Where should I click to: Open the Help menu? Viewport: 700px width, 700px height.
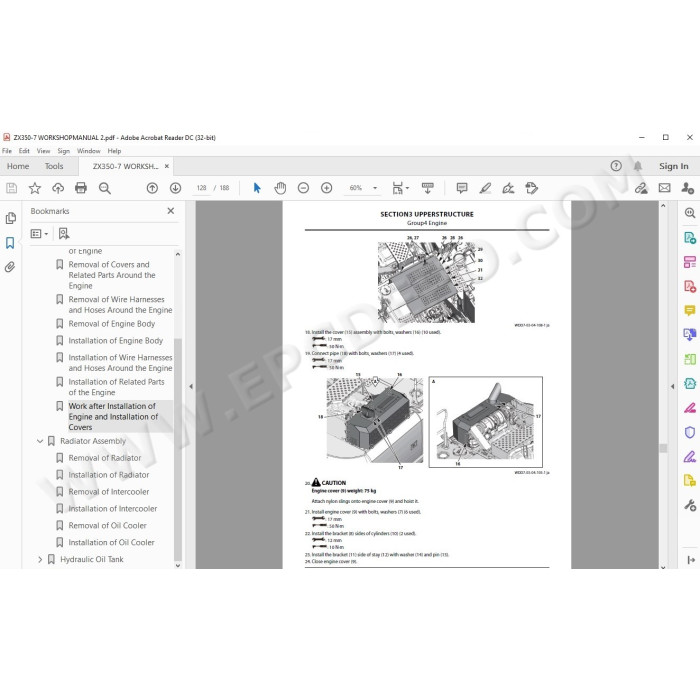click(x=114, y=151)
